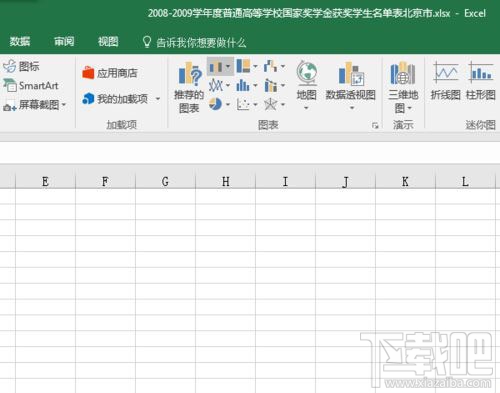Click the Map chart (地图) globe icon
500x393 pixels.
pyautogui.click(x=307, y=73)
